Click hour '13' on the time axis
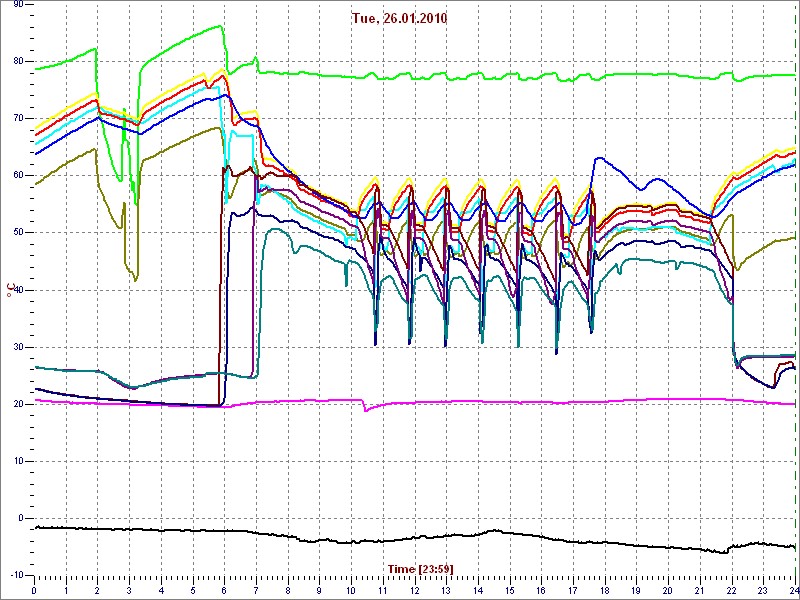Viewport: 800px width, 600px height. coord(446,589)
